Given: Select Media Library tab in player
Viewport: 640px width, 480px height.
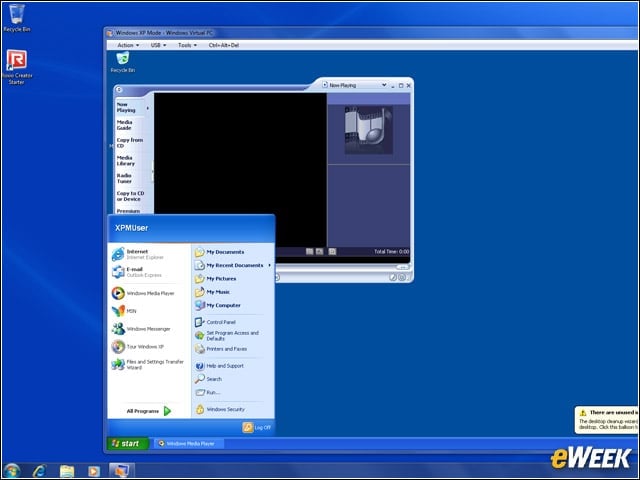Looking at the screenshot, I should [126, 160].
